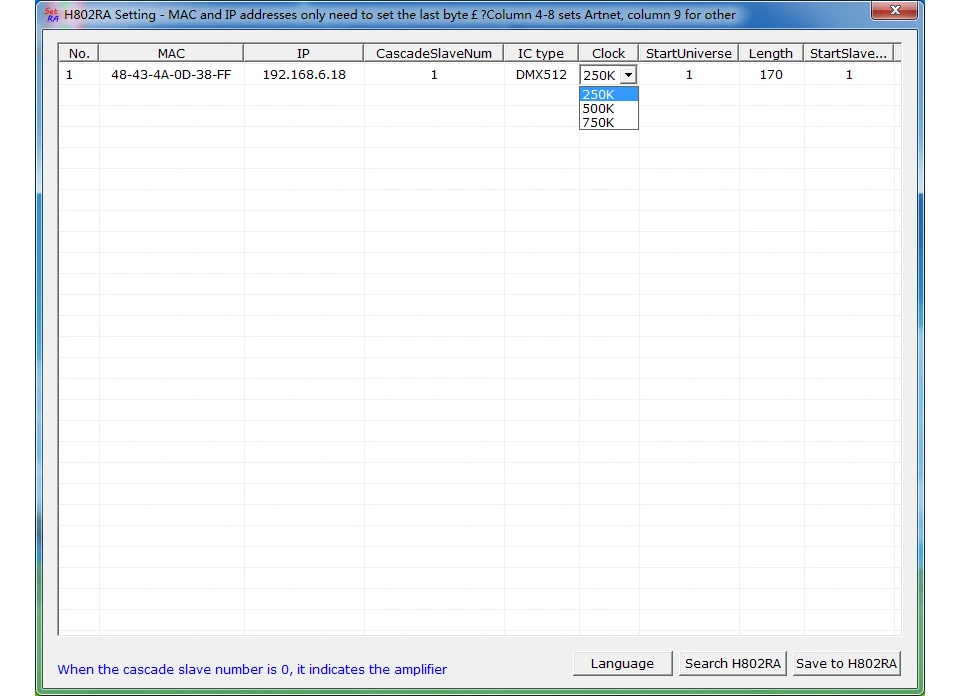Click the Length column header

point(771,53)
